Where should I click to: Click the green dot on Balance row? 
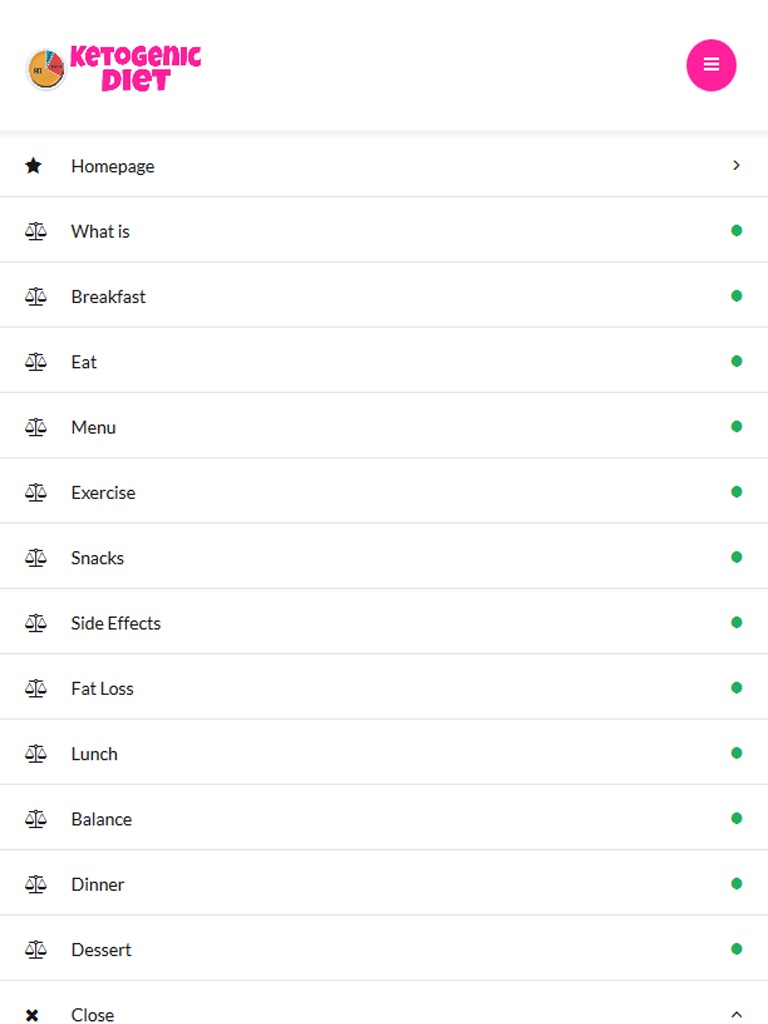(x=736, y=819)
